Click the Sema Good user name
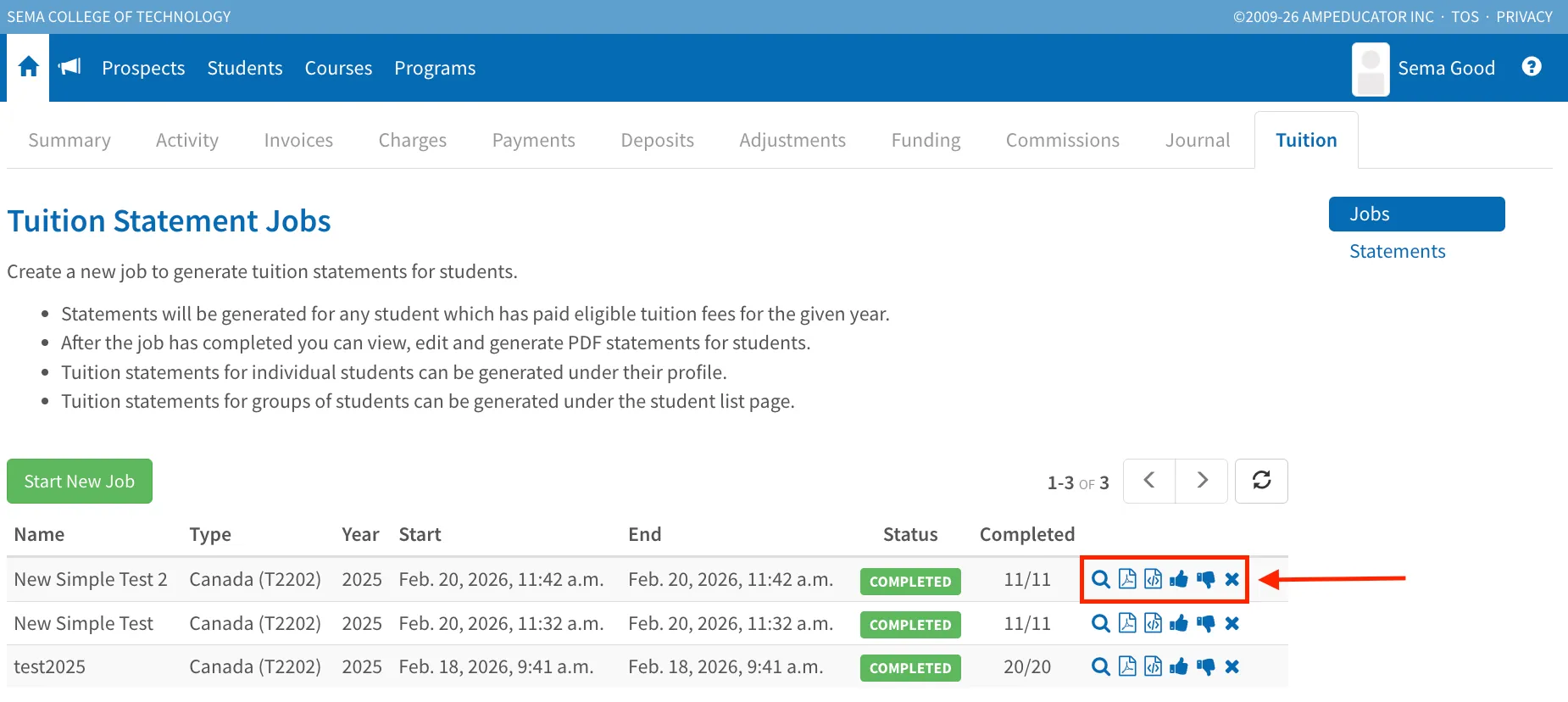 1446,68
